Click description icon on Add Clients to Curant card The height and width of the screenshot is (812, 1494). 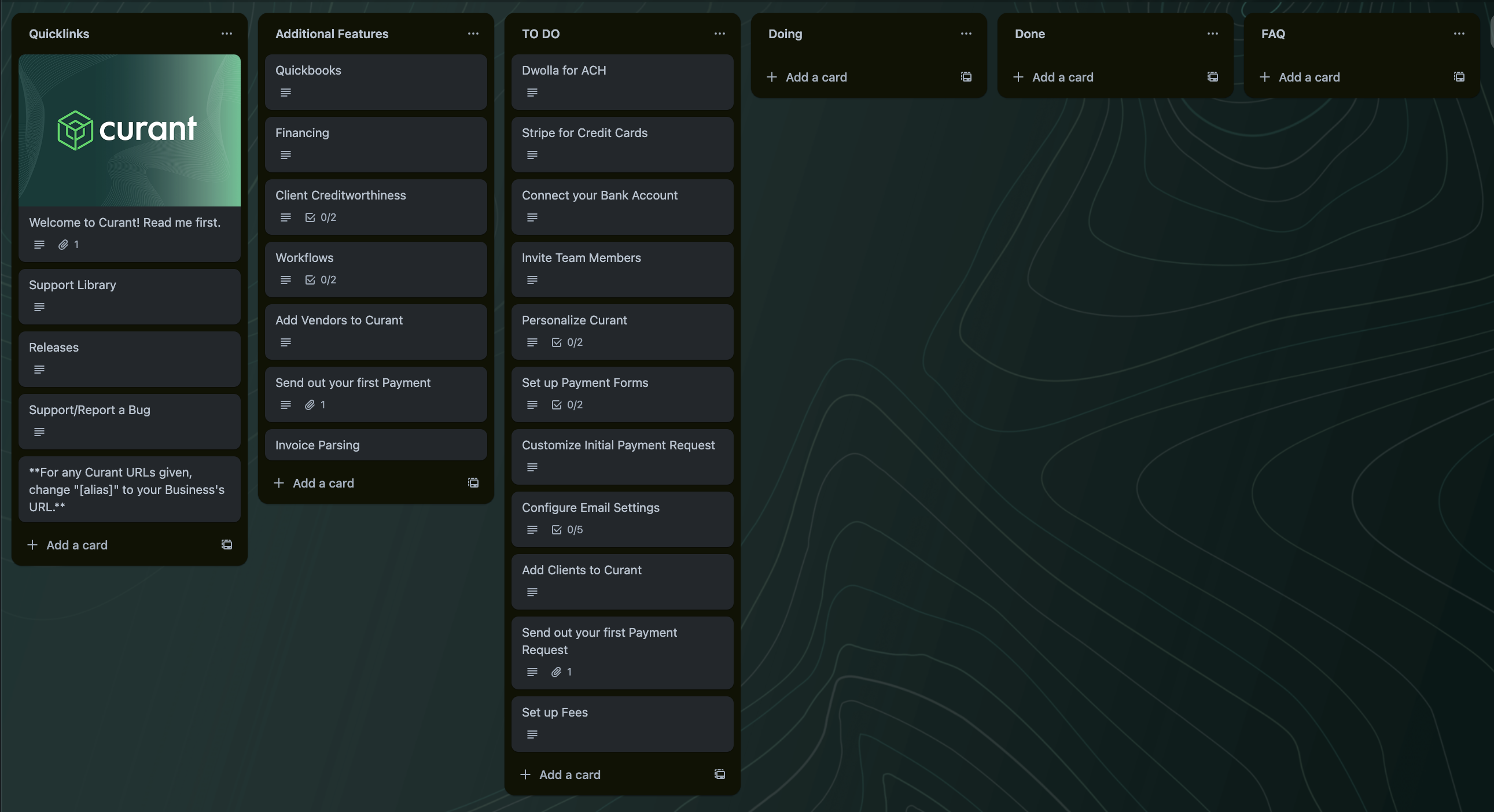coord(532,592)
